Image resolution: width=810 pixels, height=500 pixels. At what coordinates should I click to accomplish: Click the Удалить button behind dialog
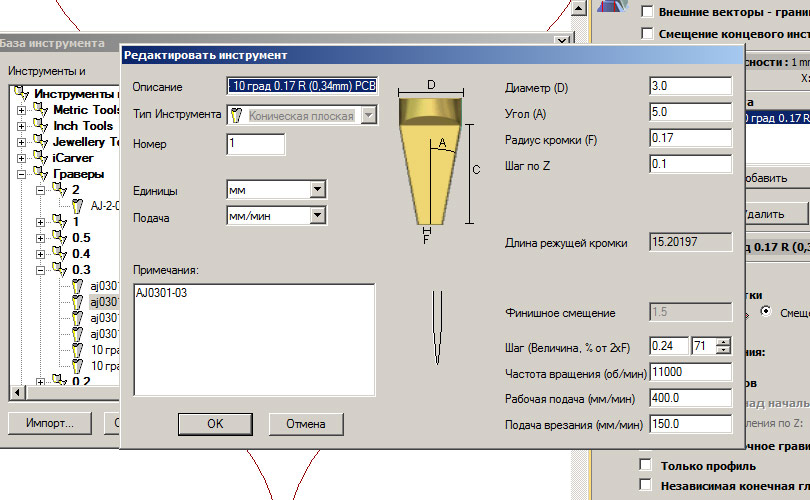point(776,213)
